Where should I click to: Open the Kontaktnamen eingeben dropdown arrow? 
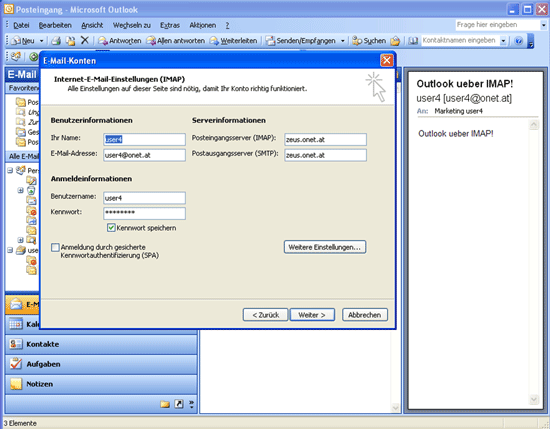coord(503,41)
